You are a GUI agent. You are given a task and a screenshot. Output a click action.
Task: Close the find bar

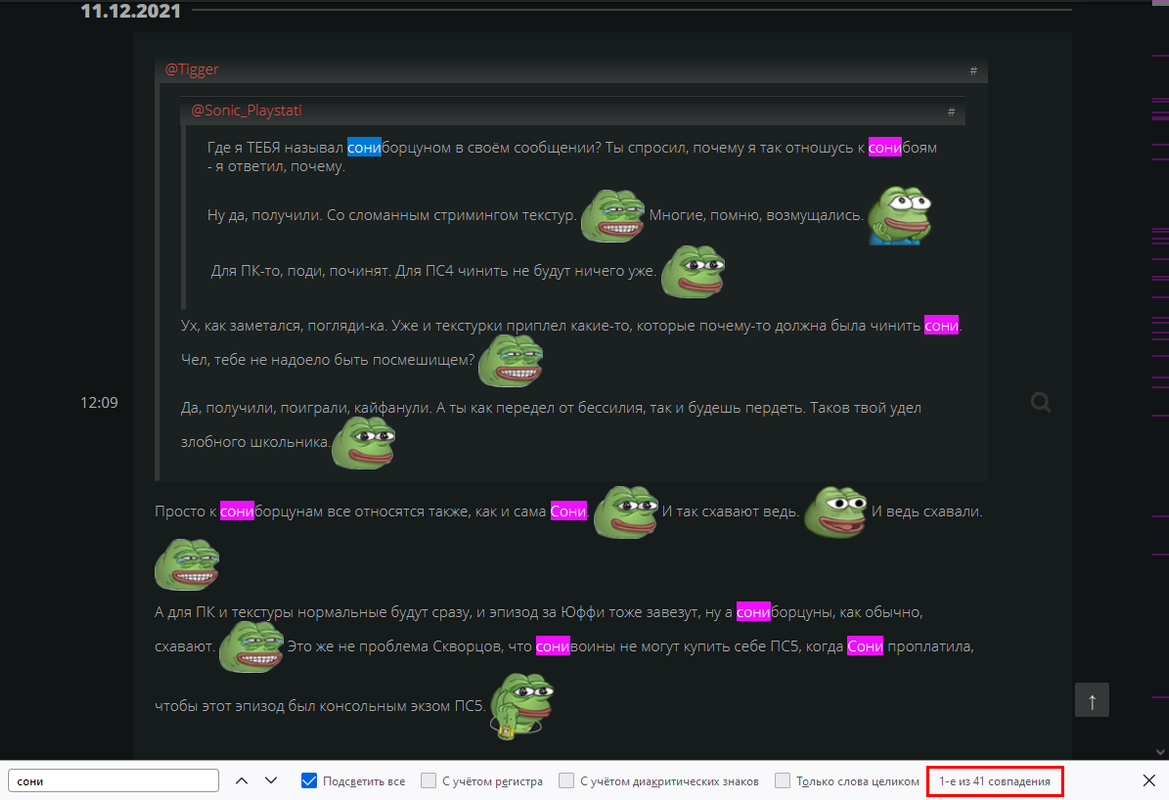[x=1149, y=781]
